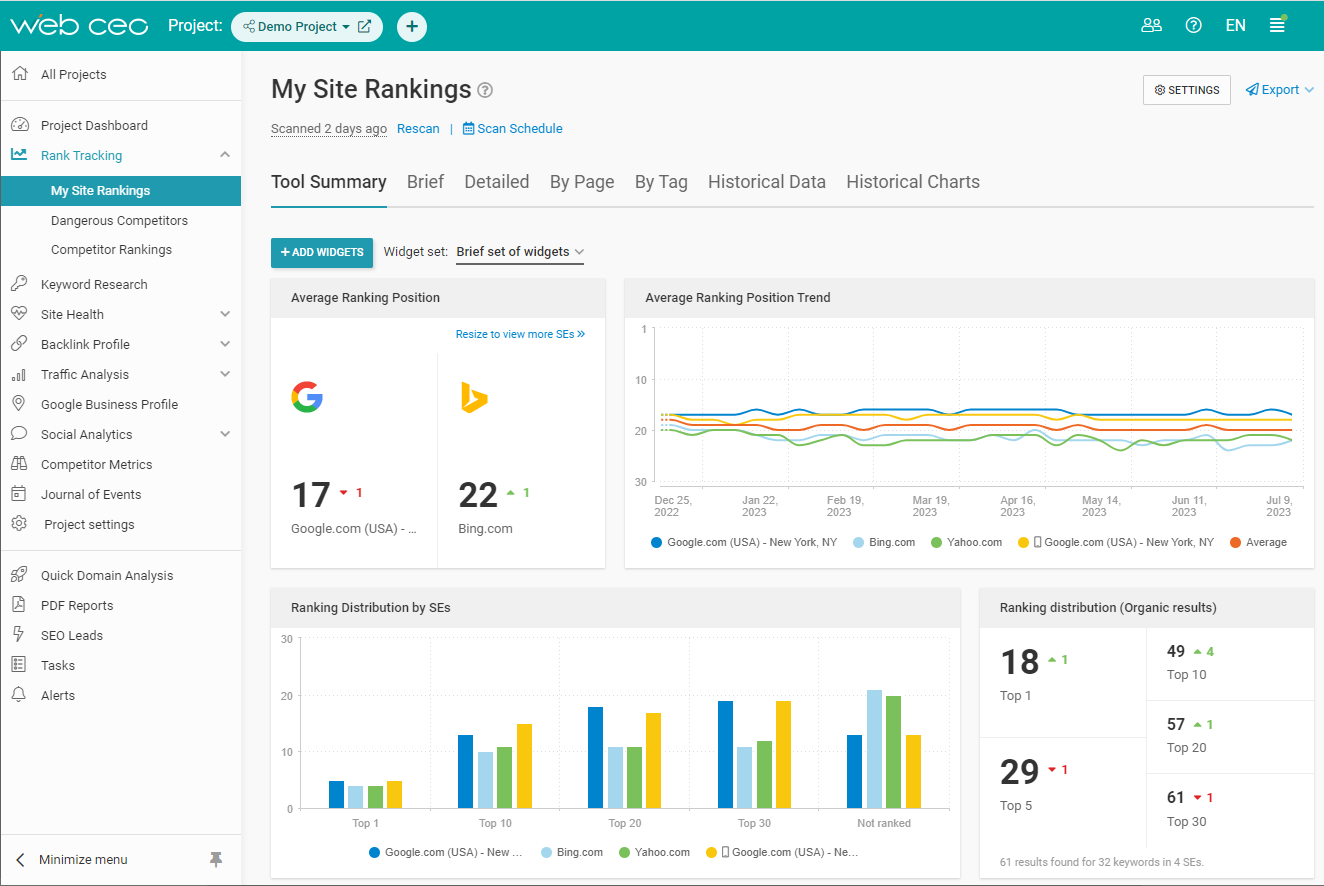This screenshot has width=1324, height=886.
Task: Open the hamburger menu in header
Action: [1277, 26]
